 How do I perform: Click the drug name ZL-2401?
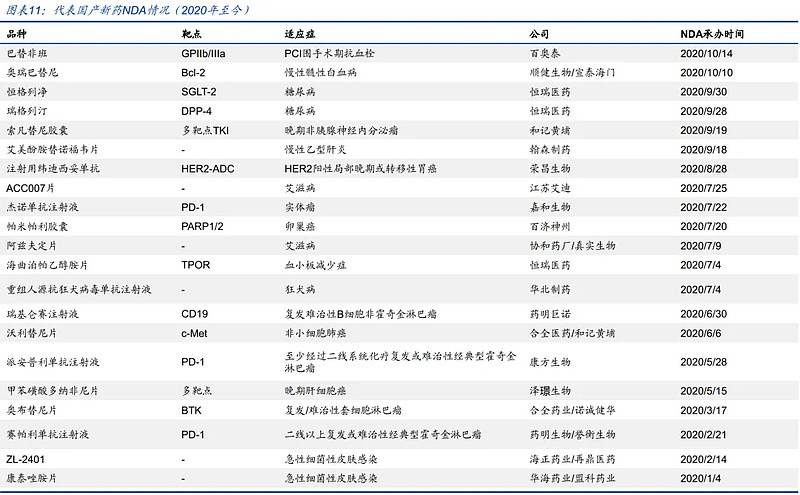tap(26, 460)
